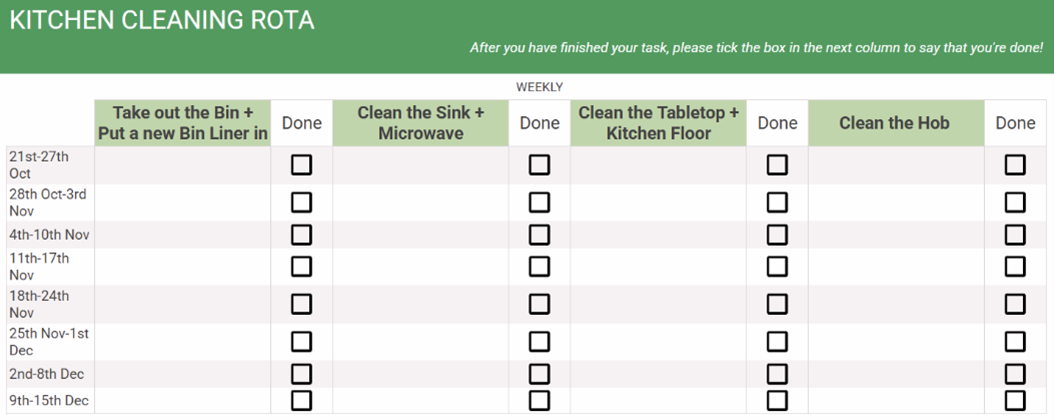Check the Tabletop Done box for 9th-15th Dec
Image resolution: width=1054 pixels, height=420 pixels.
click(777, 401)
